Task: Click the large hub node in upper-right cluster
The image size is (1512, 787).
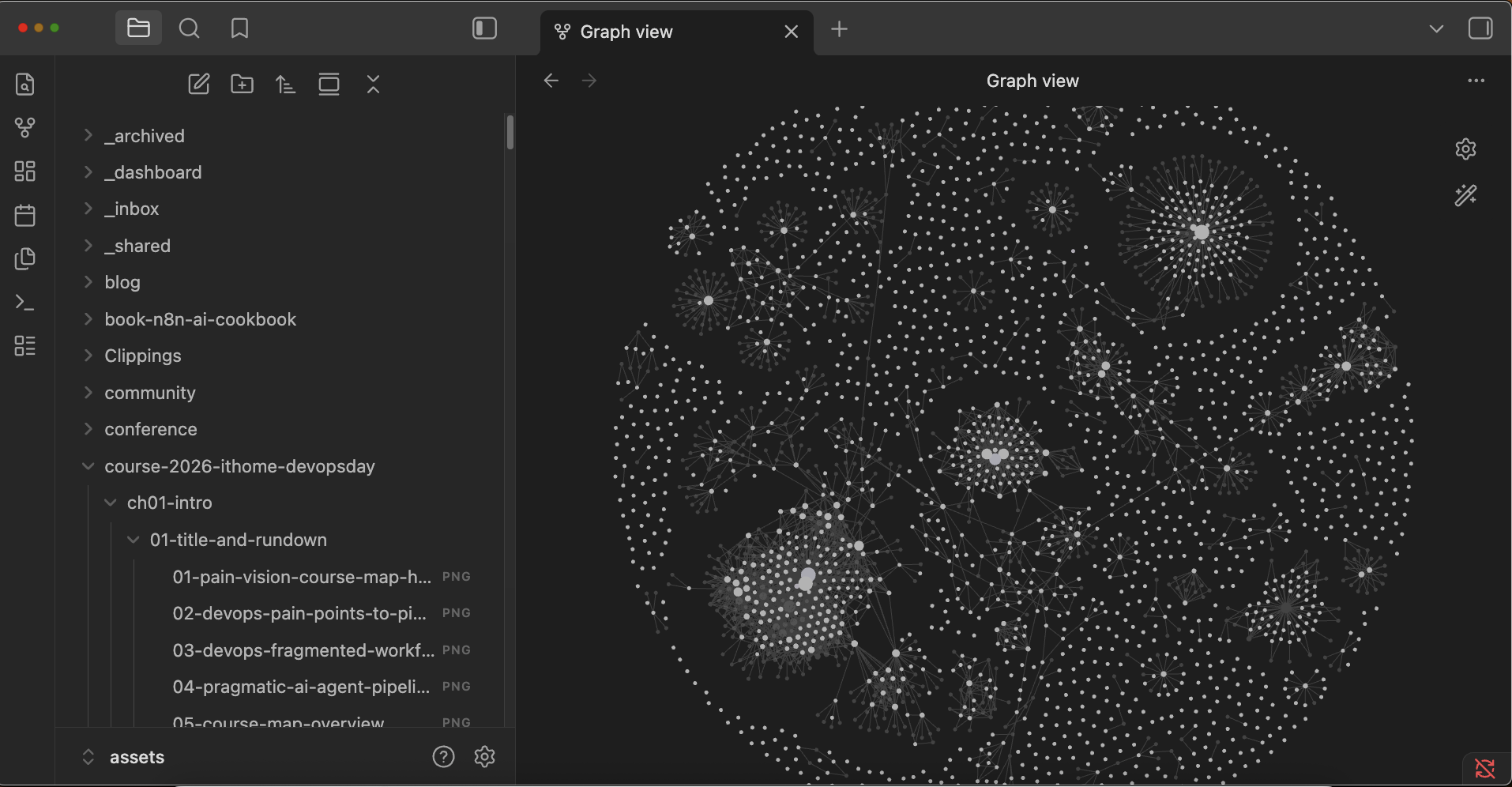Action: click(x=1201, y=232)
